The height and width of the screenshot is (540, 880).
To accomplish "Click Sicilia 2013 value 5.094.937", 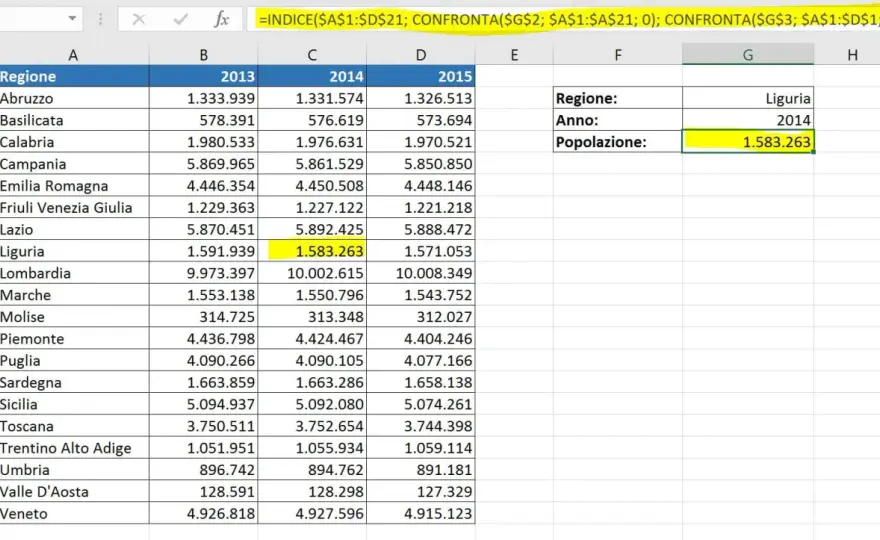I will tap(204, 405).
